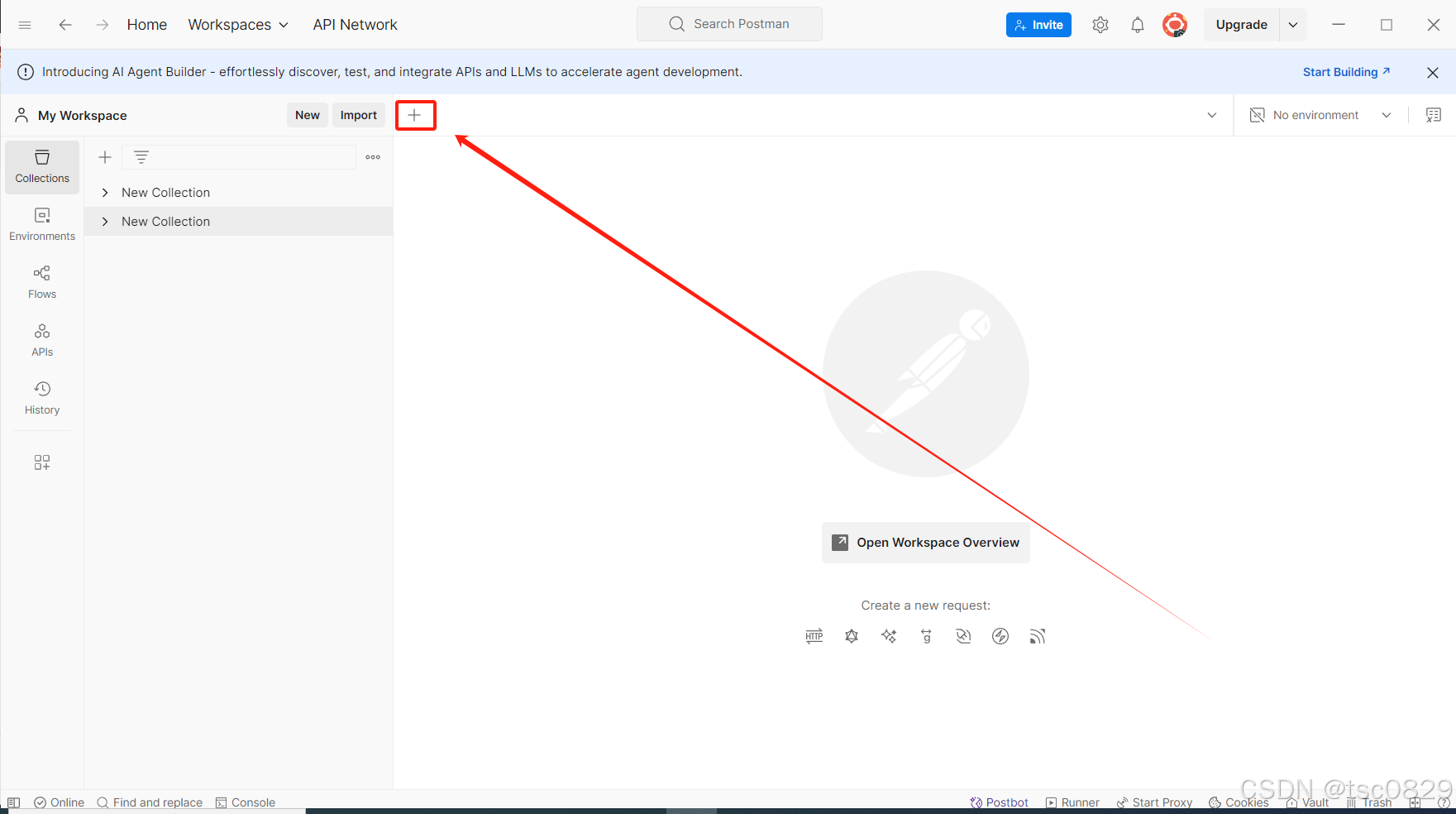Select the second New Collection row
Screen dimensions: 1456x814
point(239,222)
